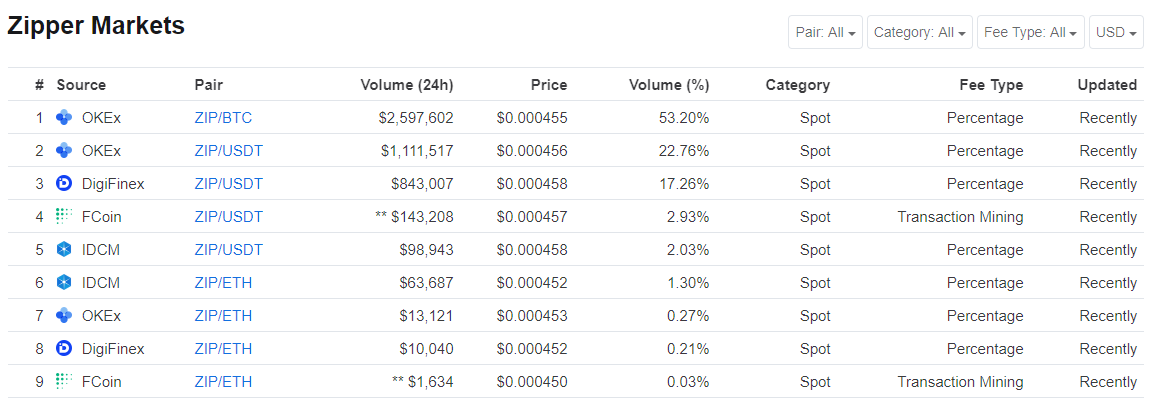
Task: Click the 17.26% volume share
Action: tap(686, 184)
